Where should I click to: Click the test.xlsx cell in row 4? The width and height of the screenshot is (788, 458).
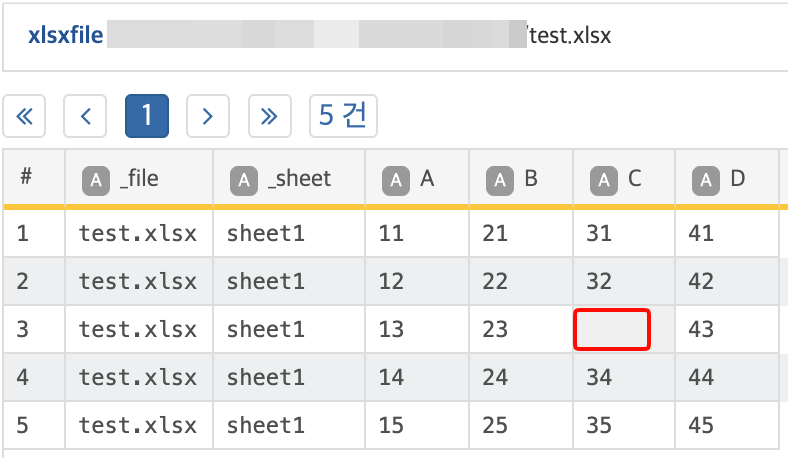138,377
